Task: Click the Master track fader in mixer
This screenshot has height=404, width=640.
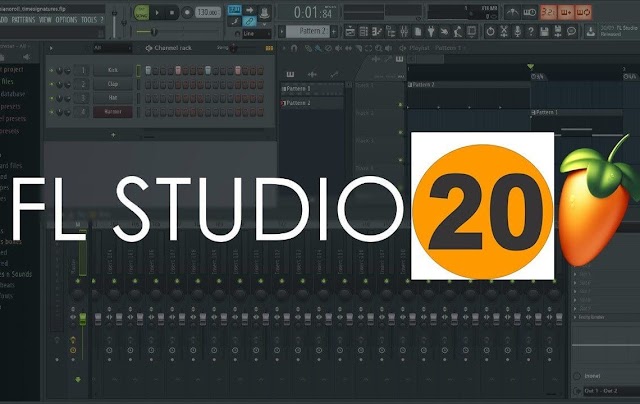Action: coord(82,319)
